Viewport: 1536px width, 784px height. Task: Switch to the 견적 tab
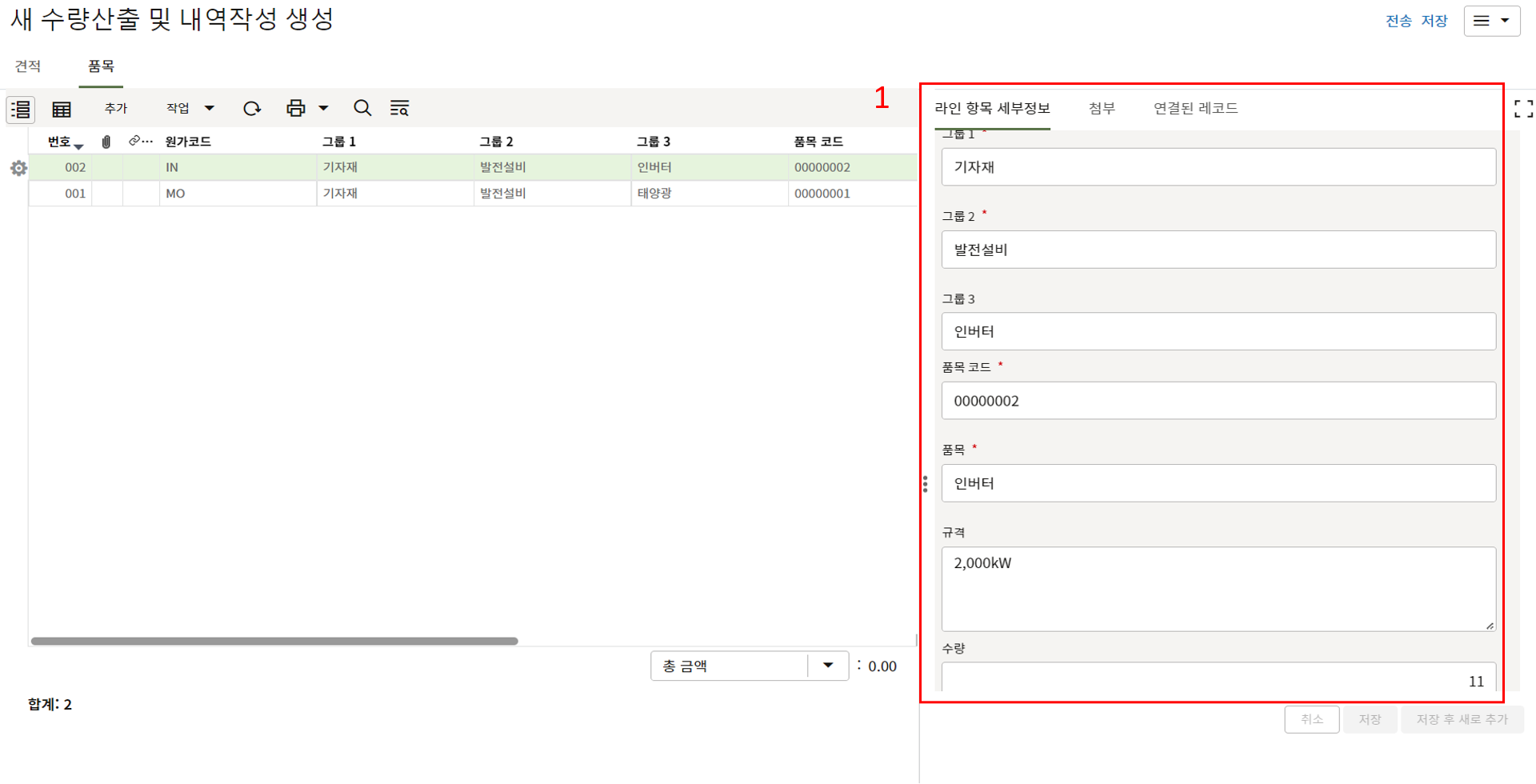pos(28,66)
